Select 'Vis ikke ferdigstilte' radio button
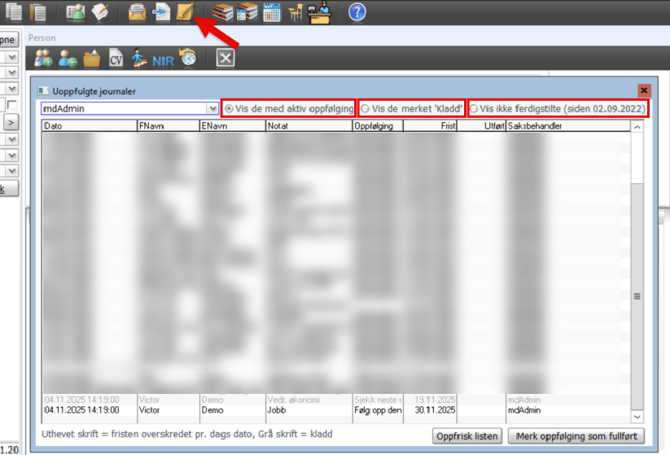 pos(474,108)
